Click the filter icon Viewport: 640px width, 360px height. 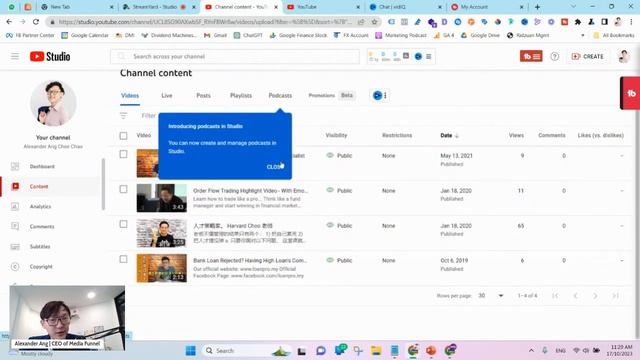pos(124,116)
